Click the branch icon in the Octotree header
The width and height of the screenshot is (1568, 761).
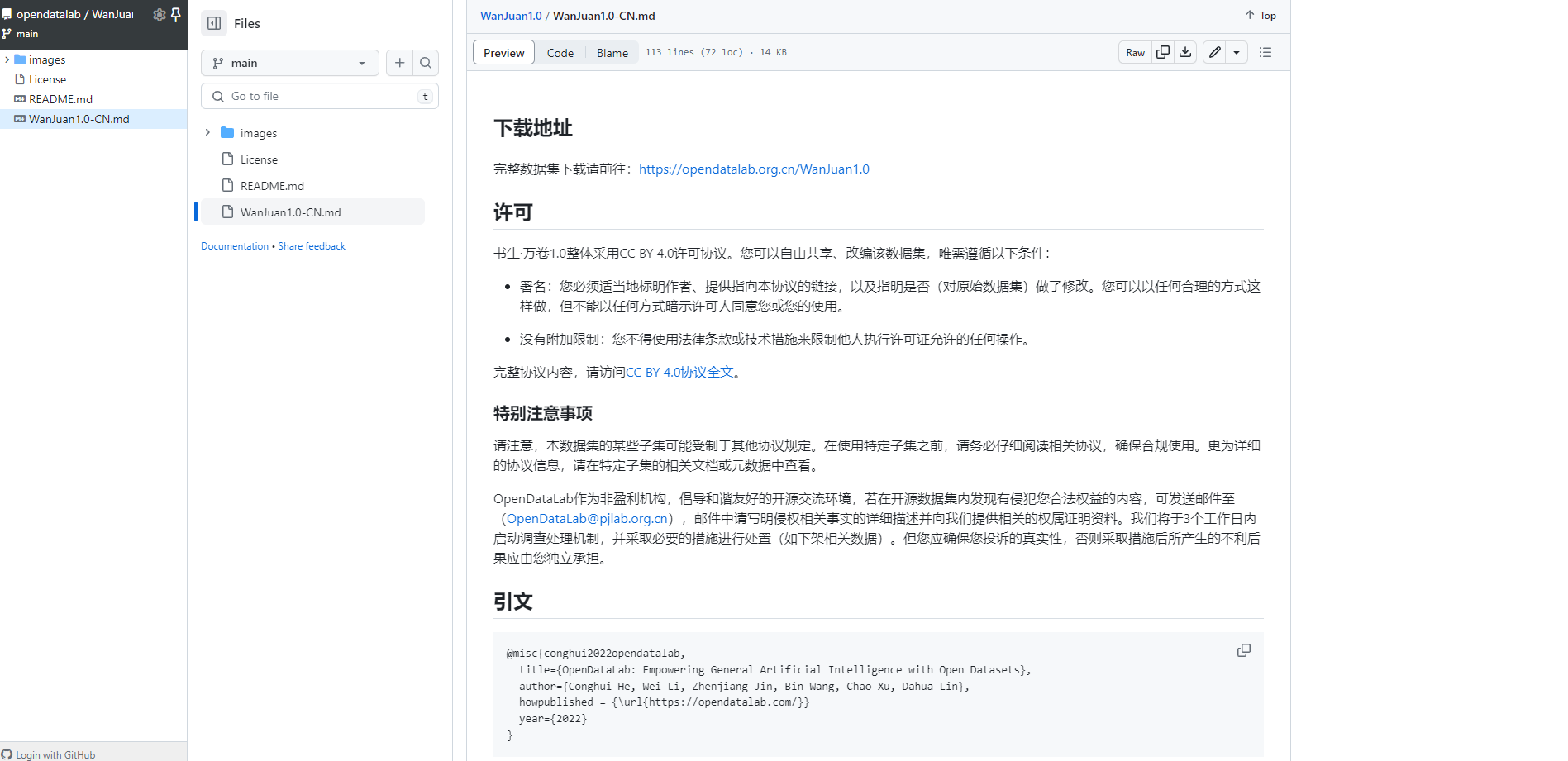7,34
